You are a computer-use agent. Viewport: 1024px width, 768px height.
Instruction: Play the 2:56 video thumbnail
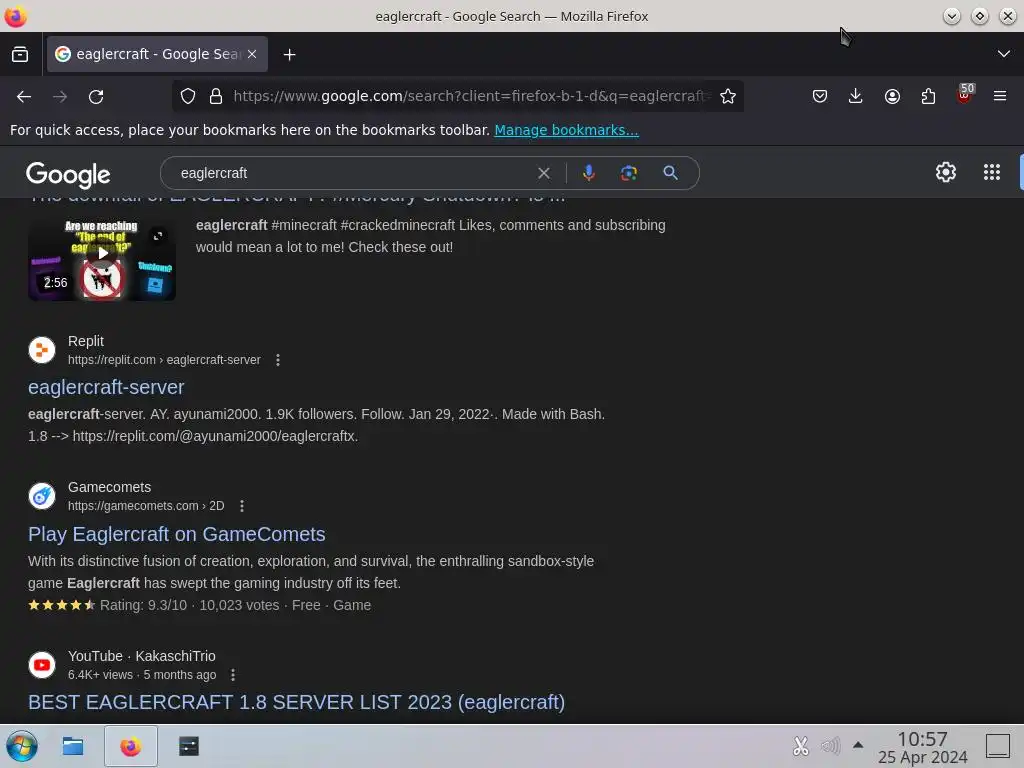[x=102, y=259]
